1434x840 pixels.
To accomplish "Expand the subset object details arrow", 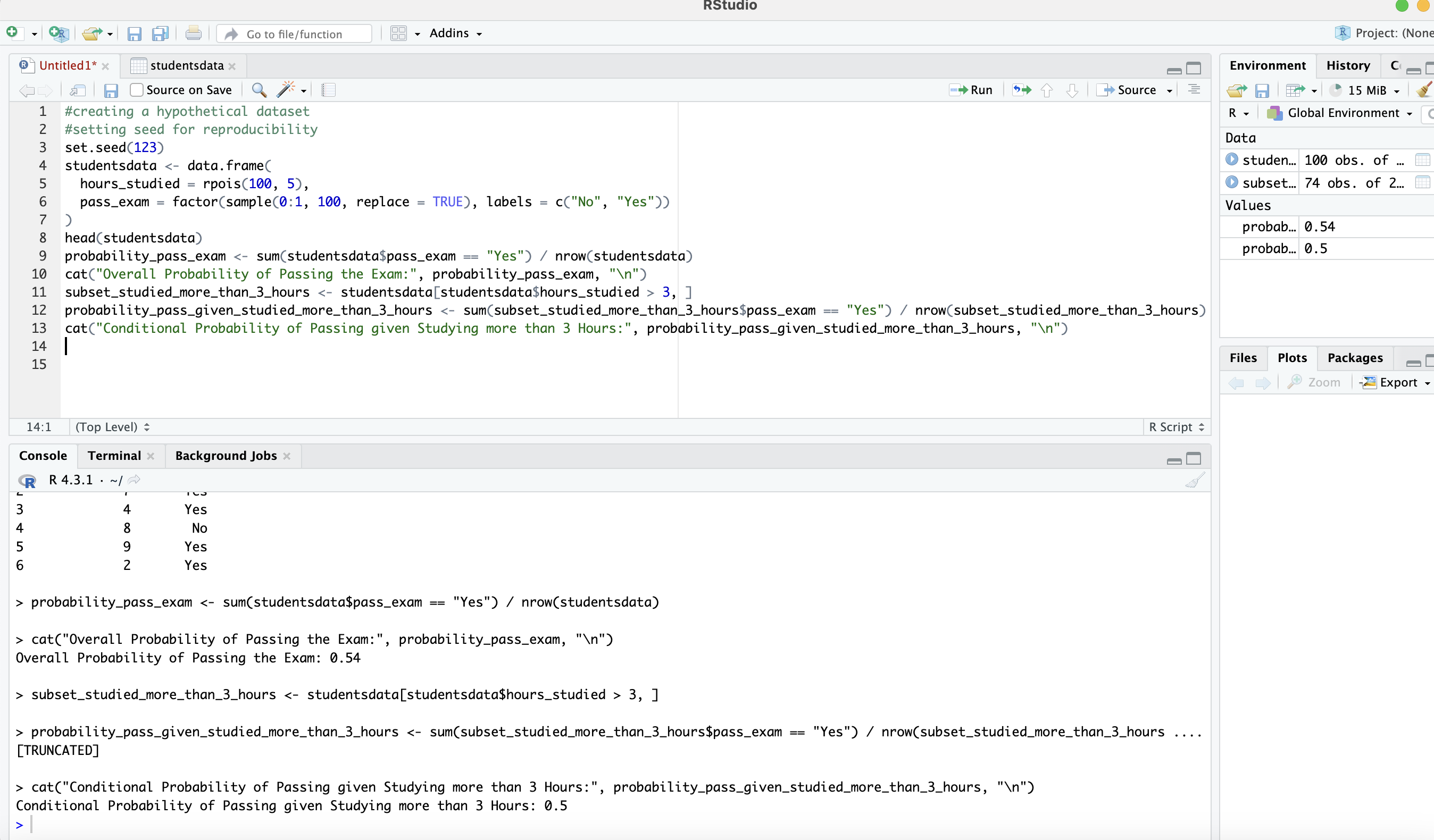I will click(x=1231, y=182).
